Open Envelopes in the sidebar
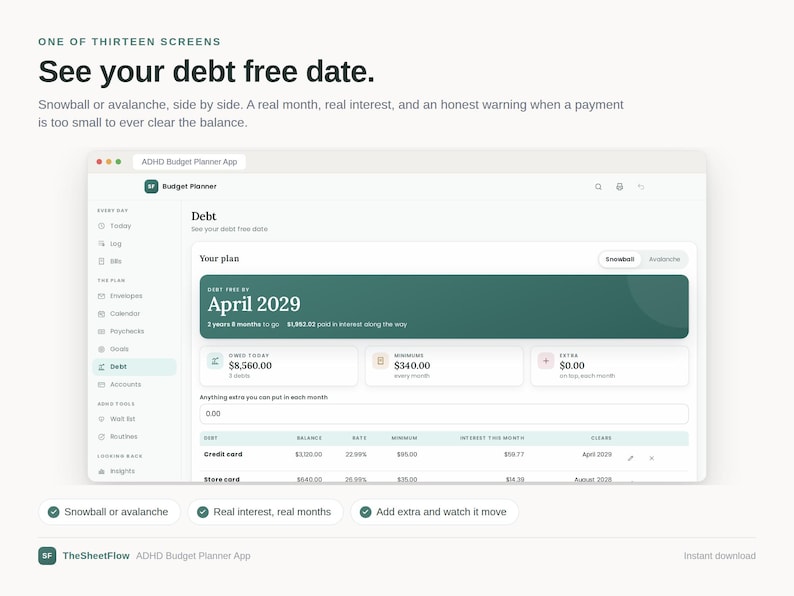794x596 pixels. pyautogui.click(x=134, y=296)
